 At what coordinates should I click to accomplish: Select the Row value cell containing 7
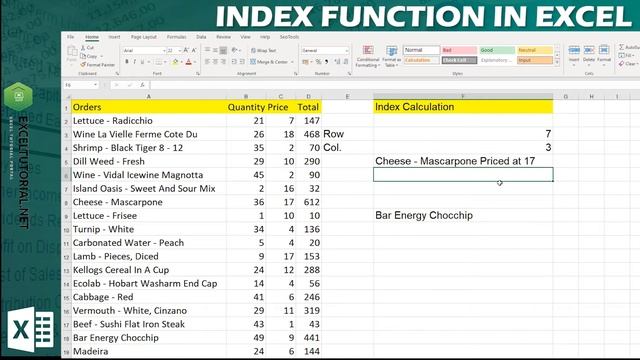pyautogui.click(x=463, y=134)
